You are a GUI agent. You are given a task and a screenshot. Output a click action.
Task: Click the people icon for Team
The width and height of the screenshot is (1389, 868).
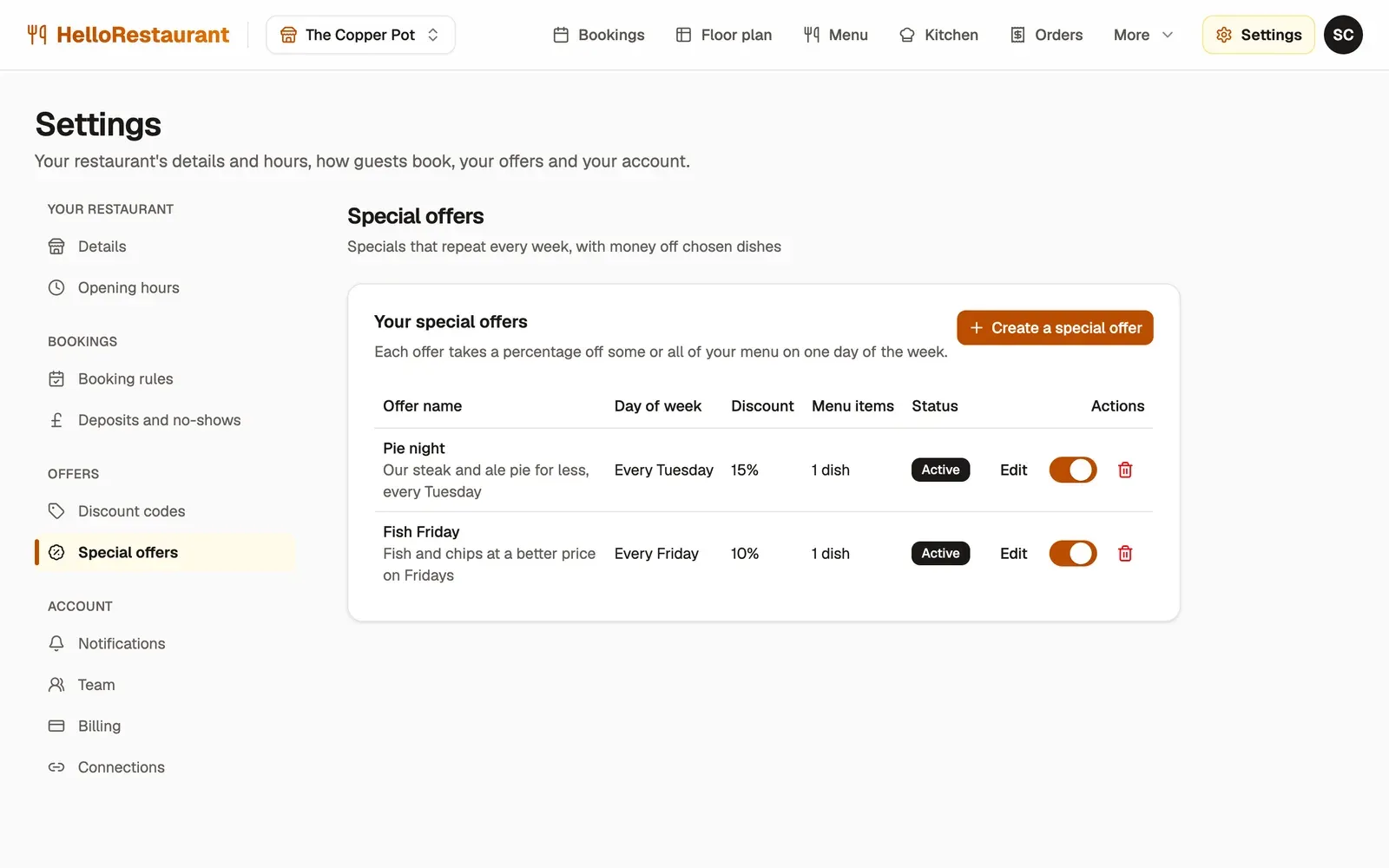coord(56,685)
